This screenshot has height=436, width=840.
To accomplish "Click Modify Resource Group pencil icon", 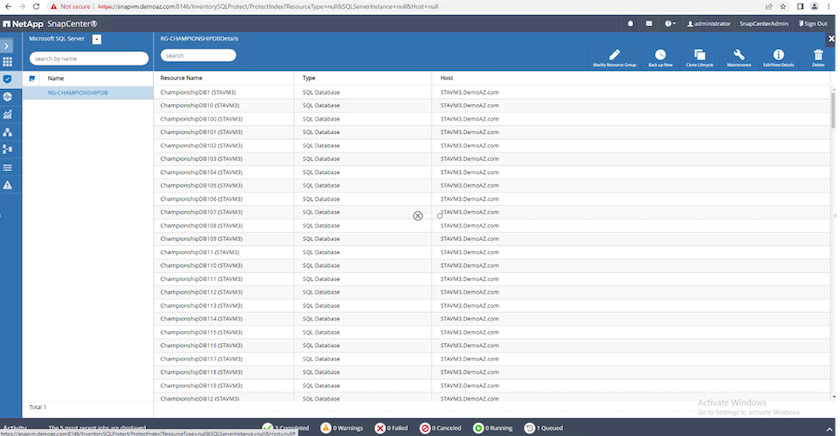I will coord(614,58).
